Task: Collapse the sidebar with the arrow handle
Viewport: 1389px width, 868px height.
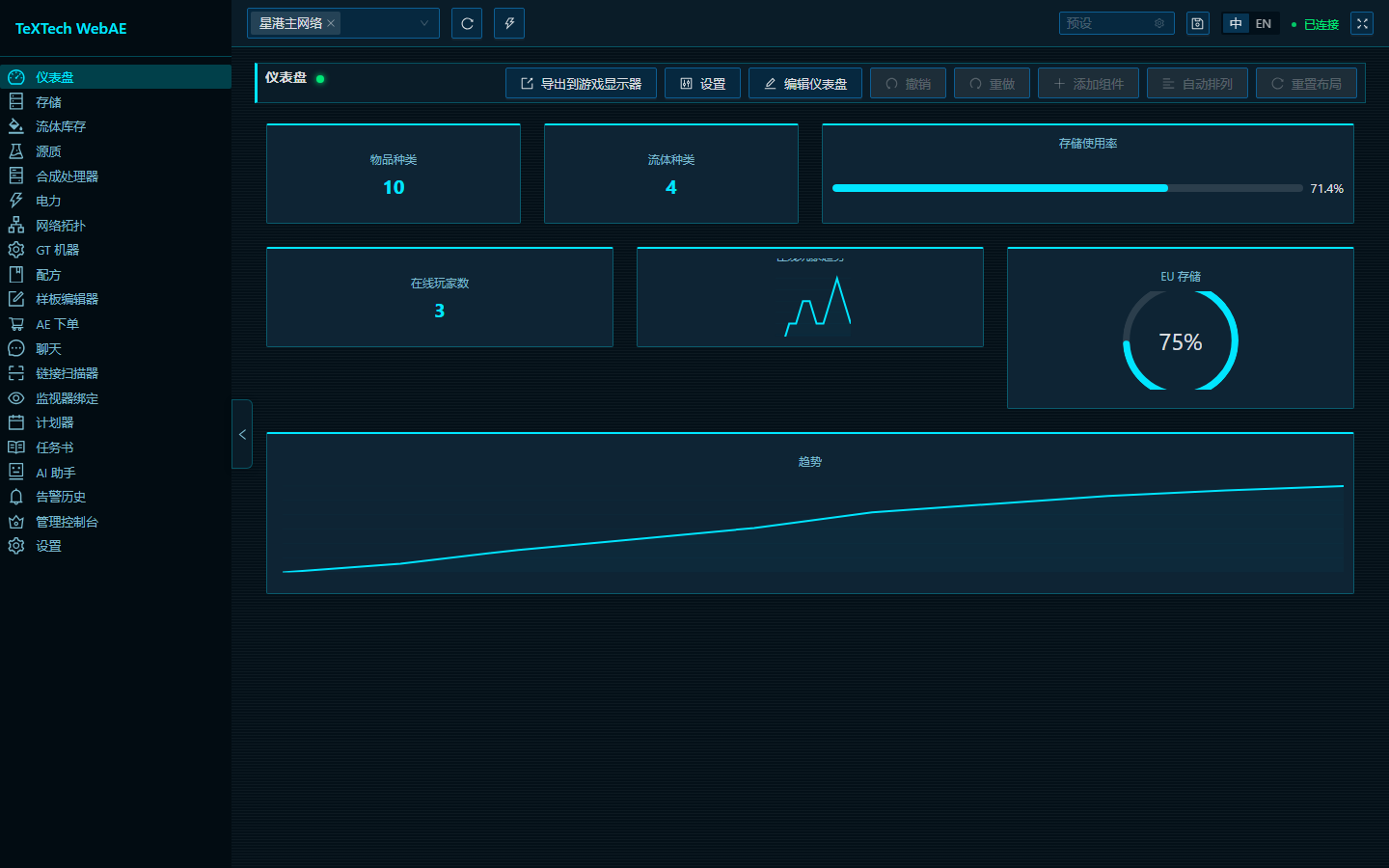Action: tap(242, 434)
